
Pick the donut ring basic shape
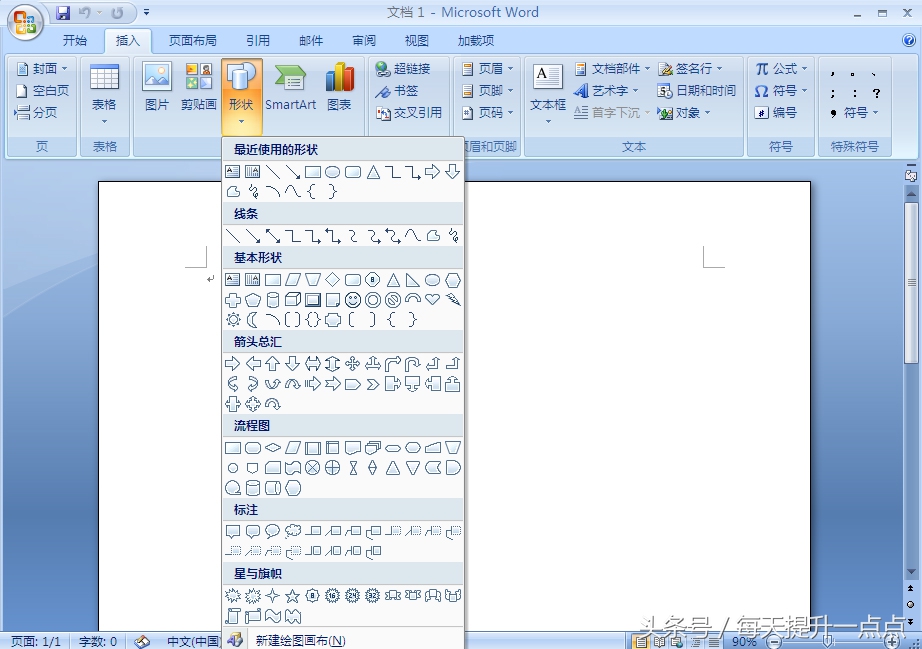[373, 300]
